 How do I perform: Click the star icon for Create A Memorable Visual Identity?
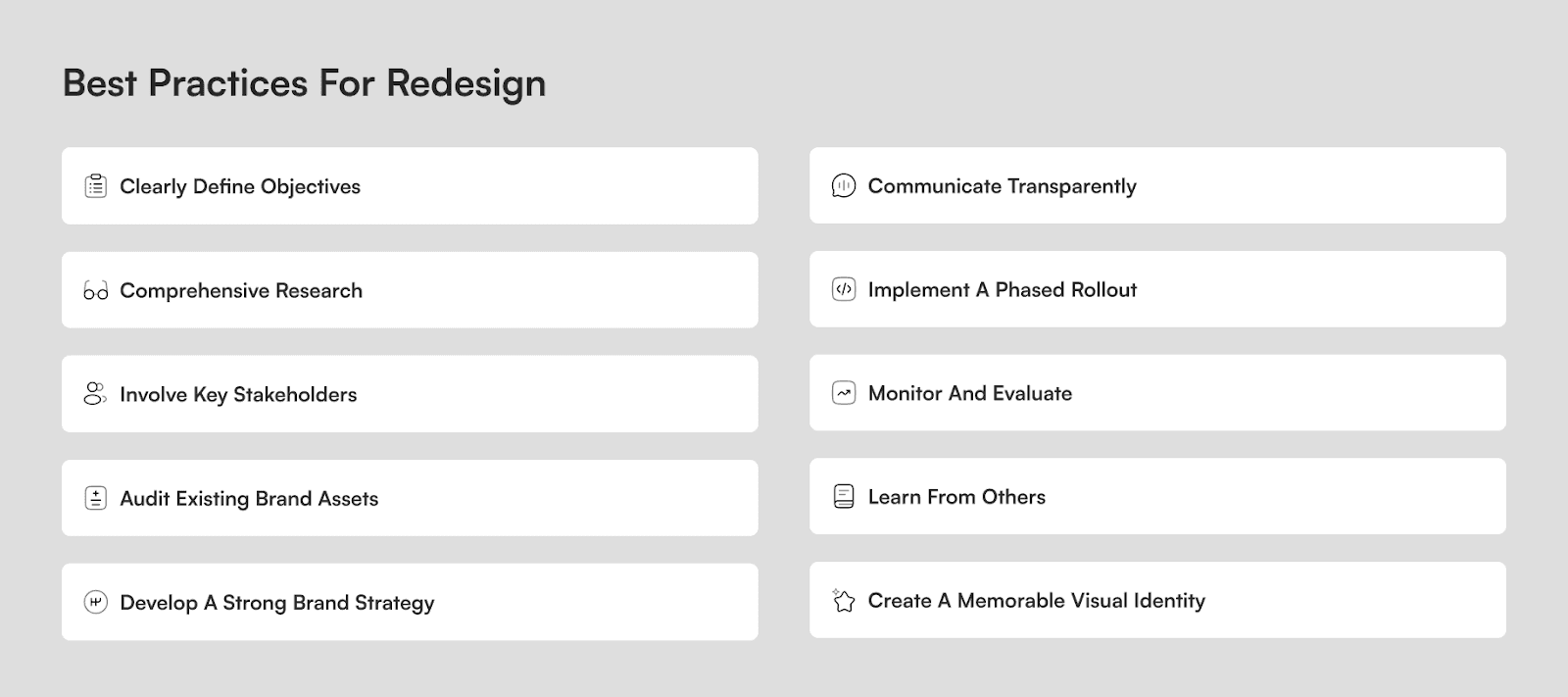click(844, 600)
